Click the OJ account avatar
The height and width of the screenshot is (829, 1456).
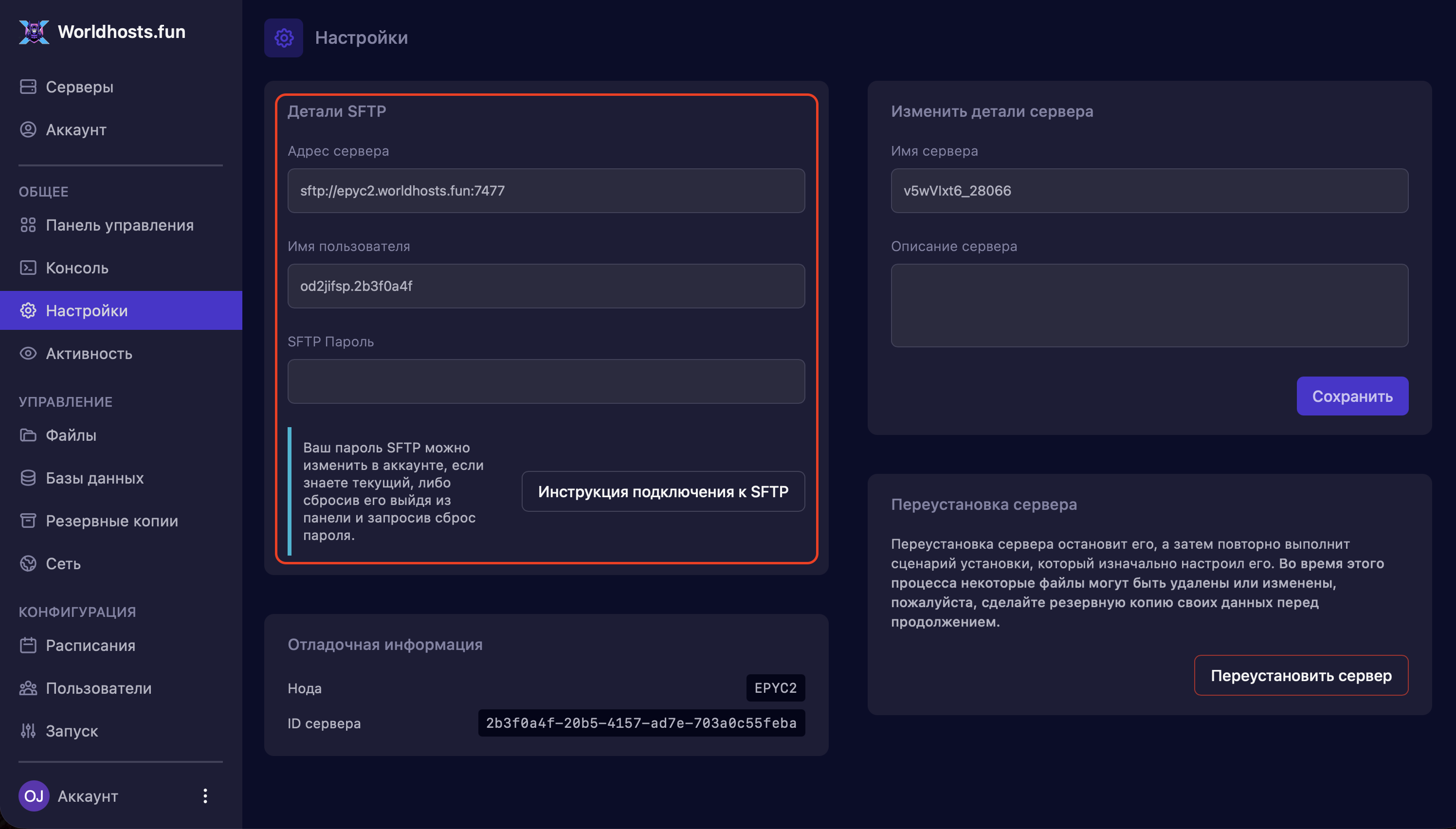(34, 796)
